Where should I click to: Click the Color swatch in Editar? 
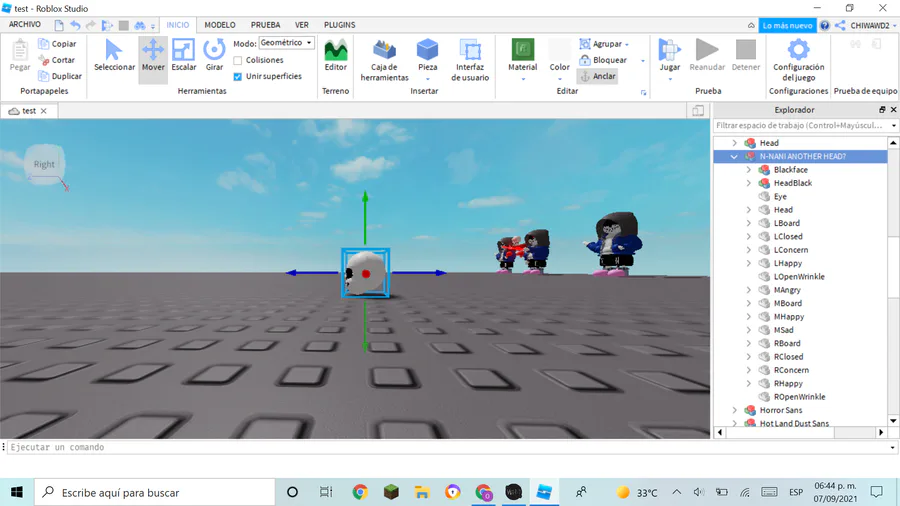tap(560, 50)
